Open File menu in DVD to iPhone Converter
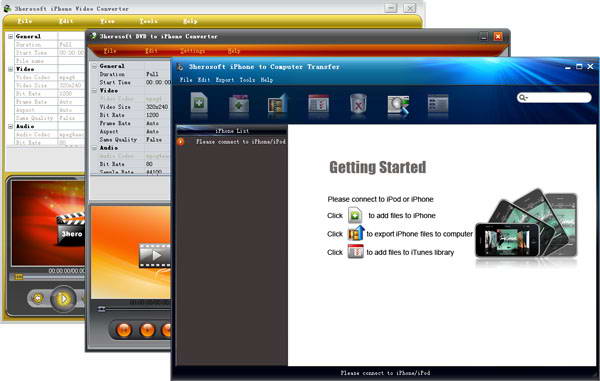This screenshot has width=600, height=381. pos(110,50)
